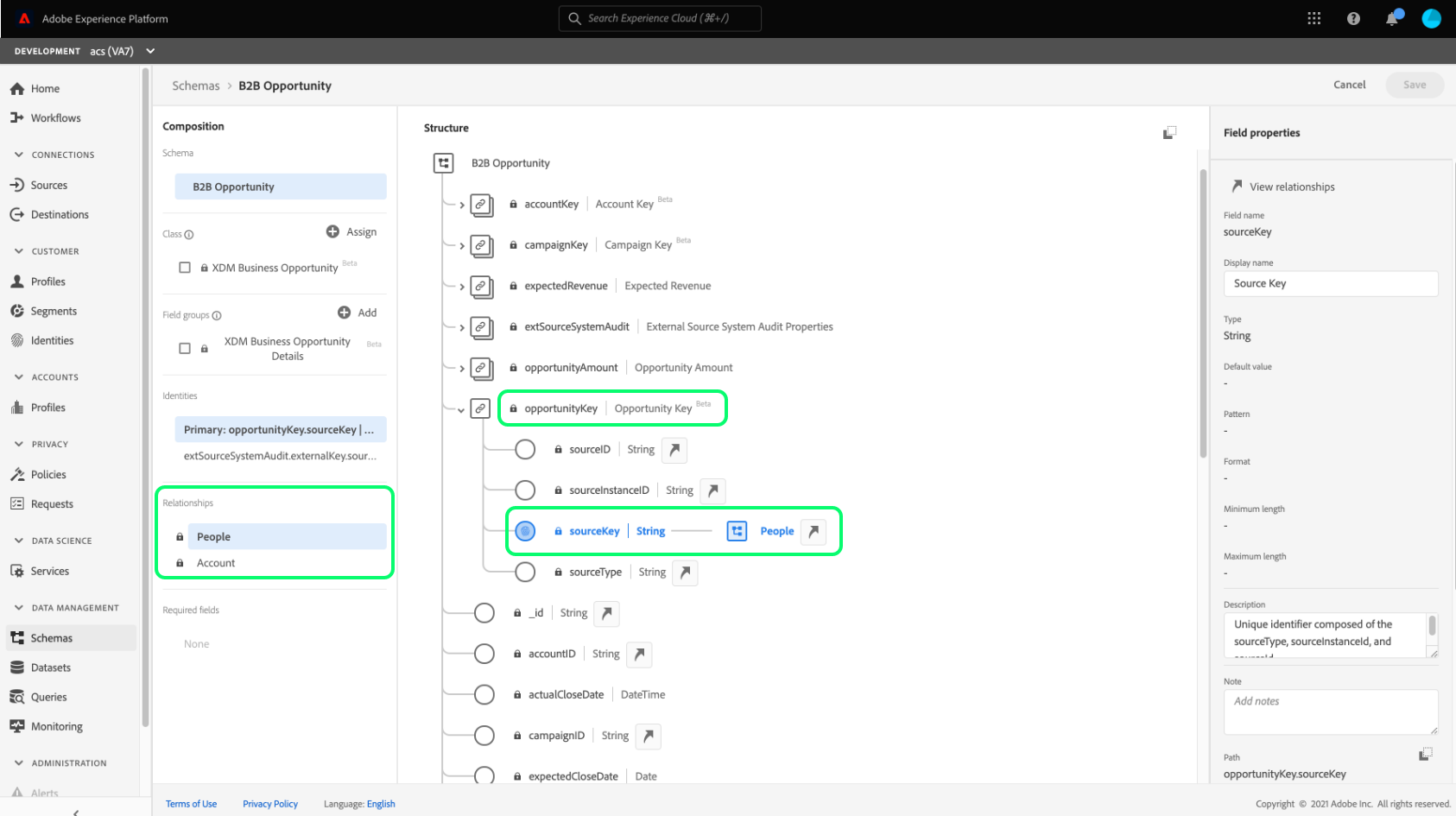Select the sourceType field node
This screenshot has height=816, width=1456.
(x=525, y=572)
